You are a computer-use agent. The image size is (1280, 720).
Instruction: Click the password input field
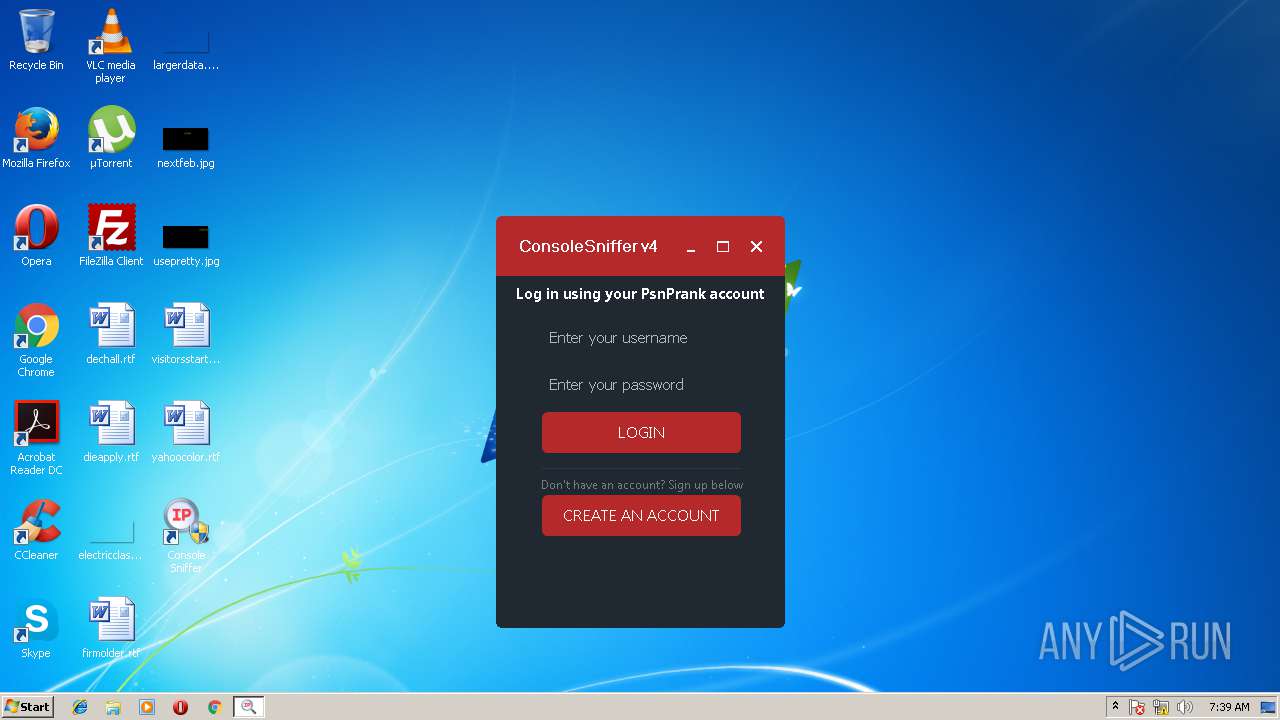641,385
